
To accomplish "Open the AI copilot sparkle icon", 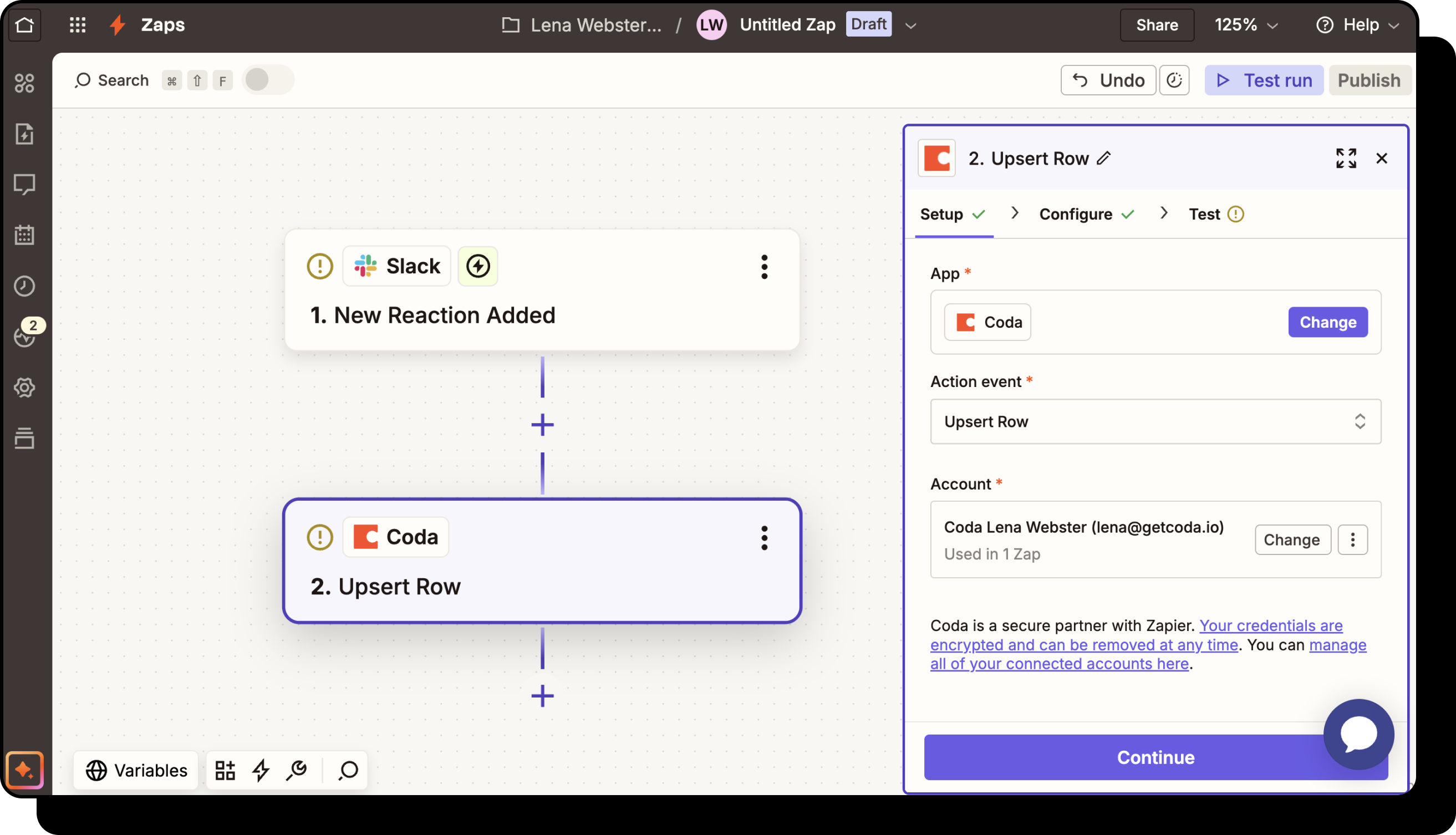I will tap(24, 770).
